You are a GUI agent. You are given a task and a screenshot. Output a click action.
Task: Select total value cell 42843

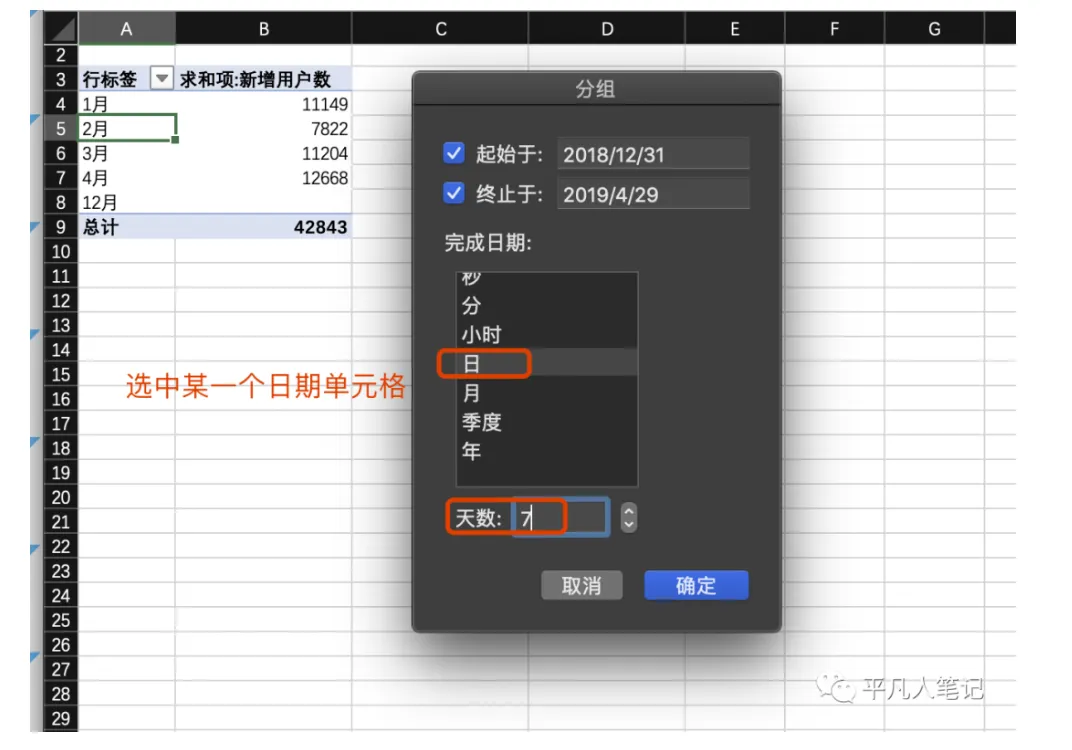point(264,227)
